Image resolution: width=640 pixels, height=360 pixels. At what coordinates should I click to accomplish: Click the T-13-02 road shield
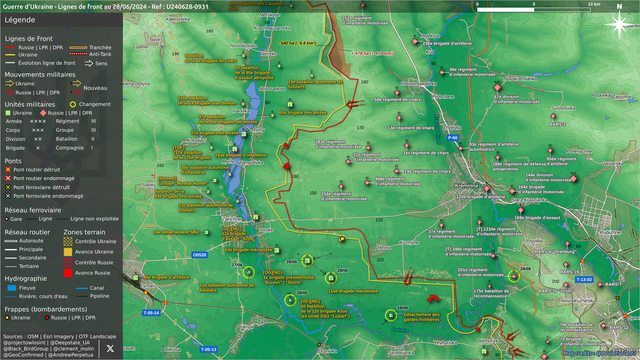click(584, 280)
